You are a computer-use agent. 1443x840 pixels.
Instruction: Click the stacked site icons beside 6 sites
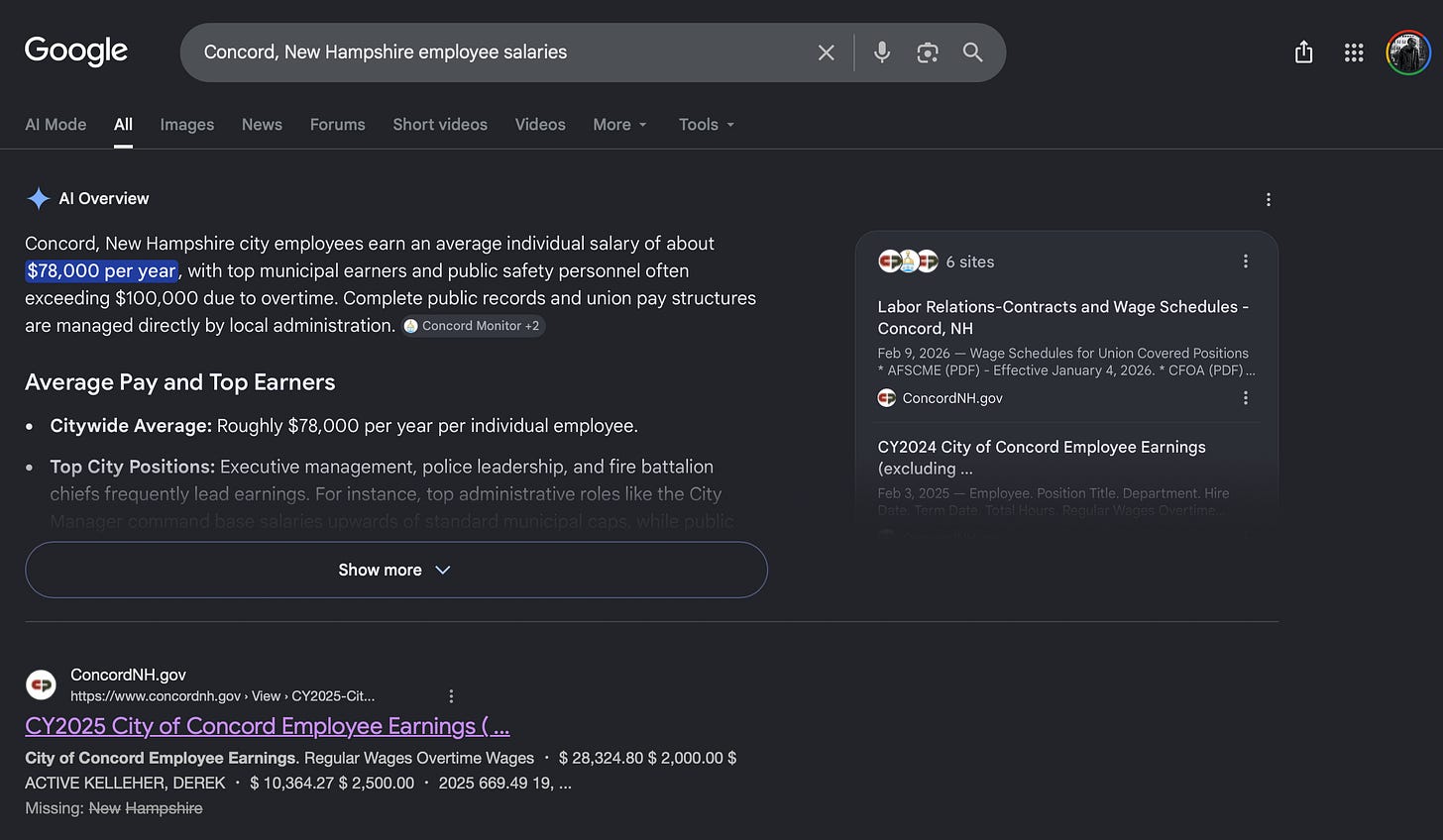(908, 262)
